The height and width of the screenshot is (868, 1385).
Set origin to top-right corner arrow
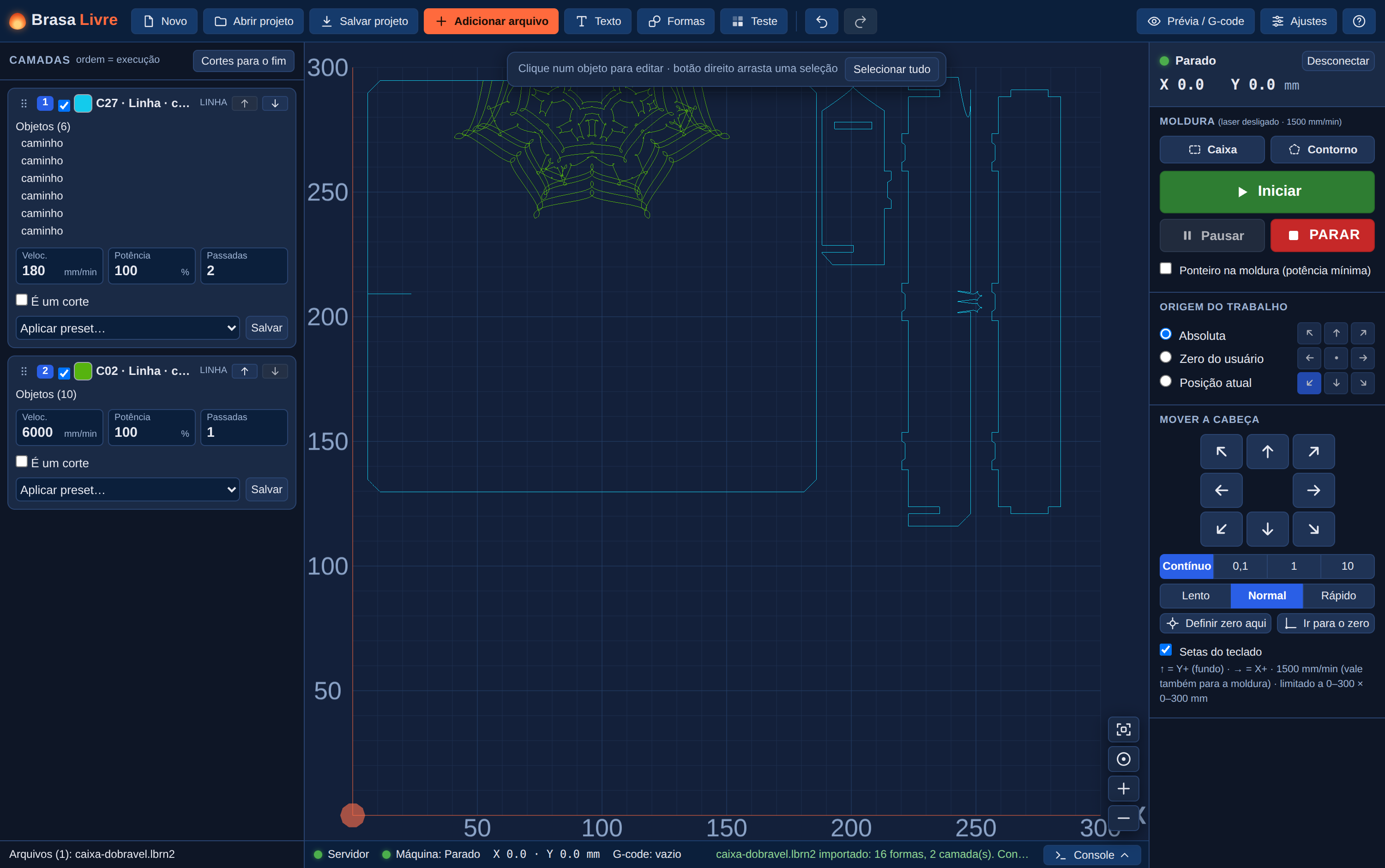pos(1363,333)
